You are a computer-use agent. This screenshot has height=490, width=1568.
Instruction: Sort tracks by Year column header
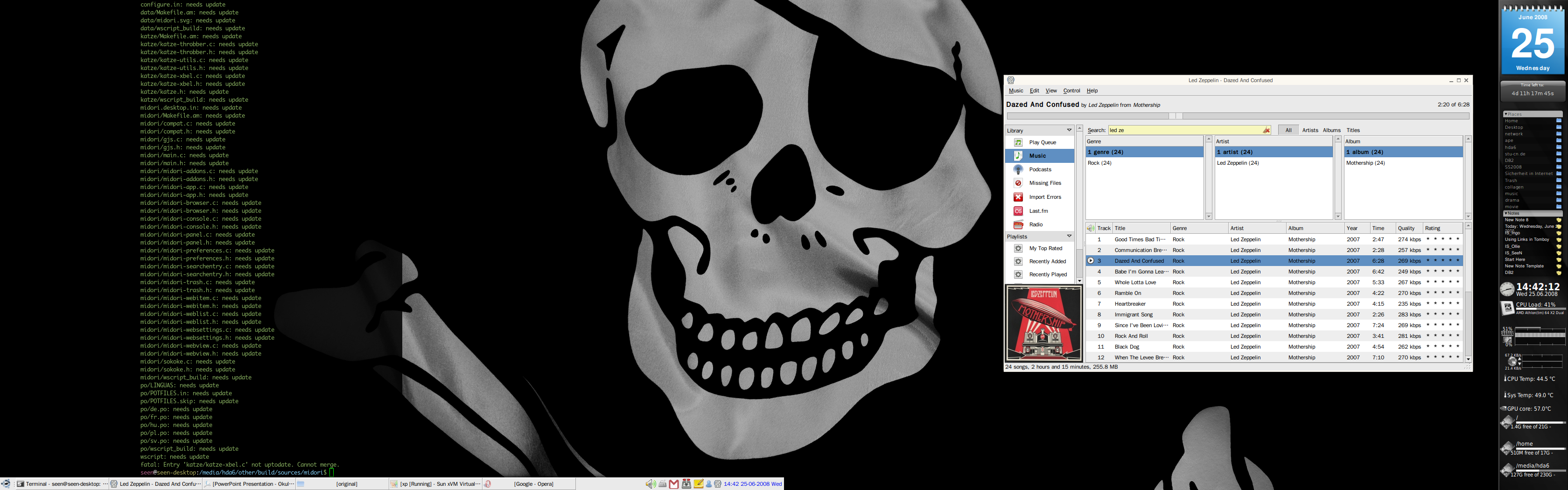[1357, 228]
